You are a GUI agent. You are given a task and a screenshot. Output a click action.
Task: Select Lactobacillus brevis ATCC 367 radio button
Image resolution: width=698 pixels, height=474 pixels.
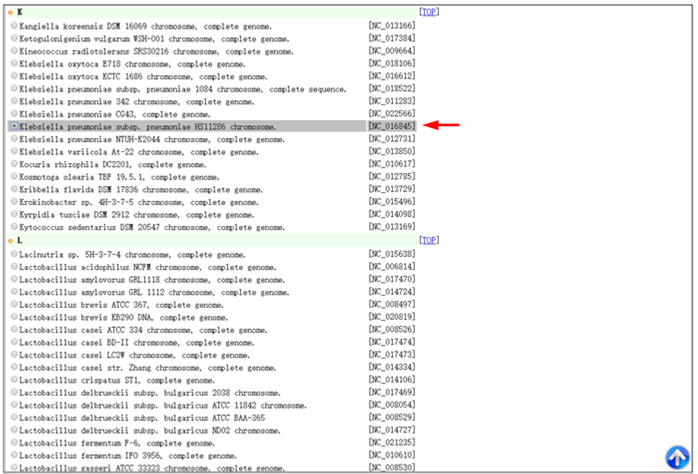pos(14,305)
